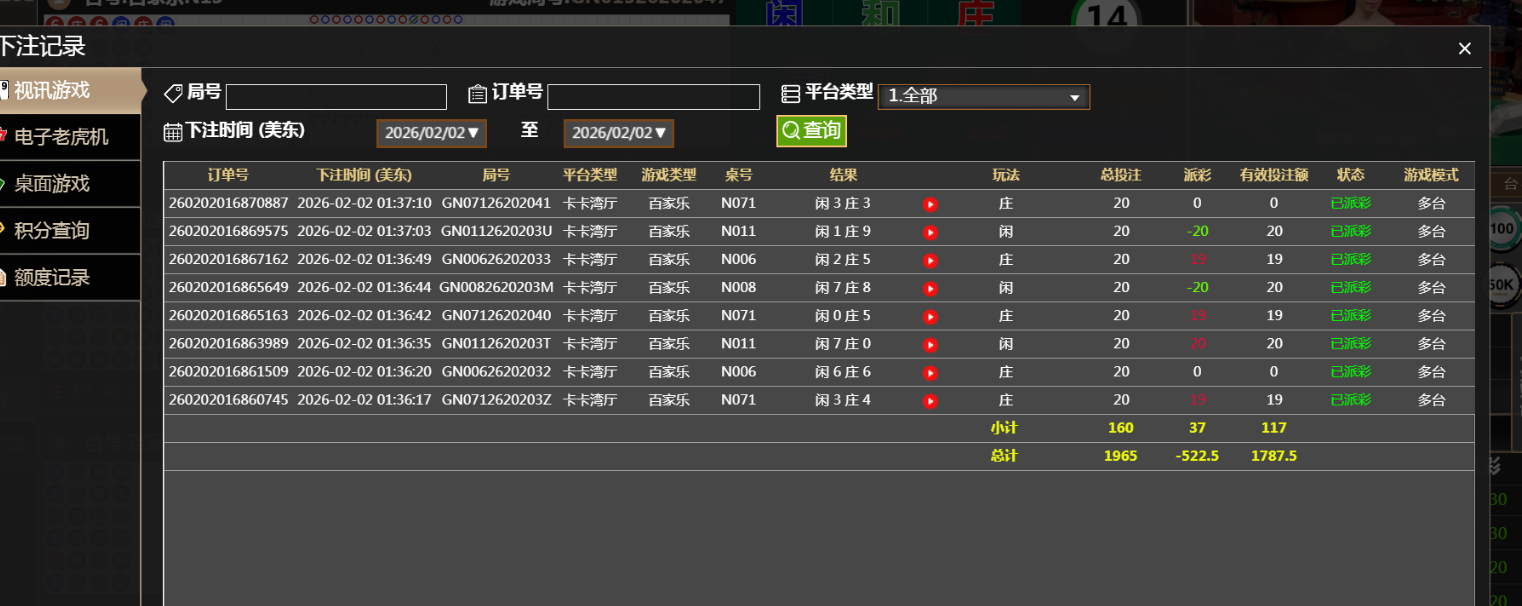This screenshot has width=1522, height=606.
Task: Switch to the 电子老虎机 tab
Action: pos(62,137)
